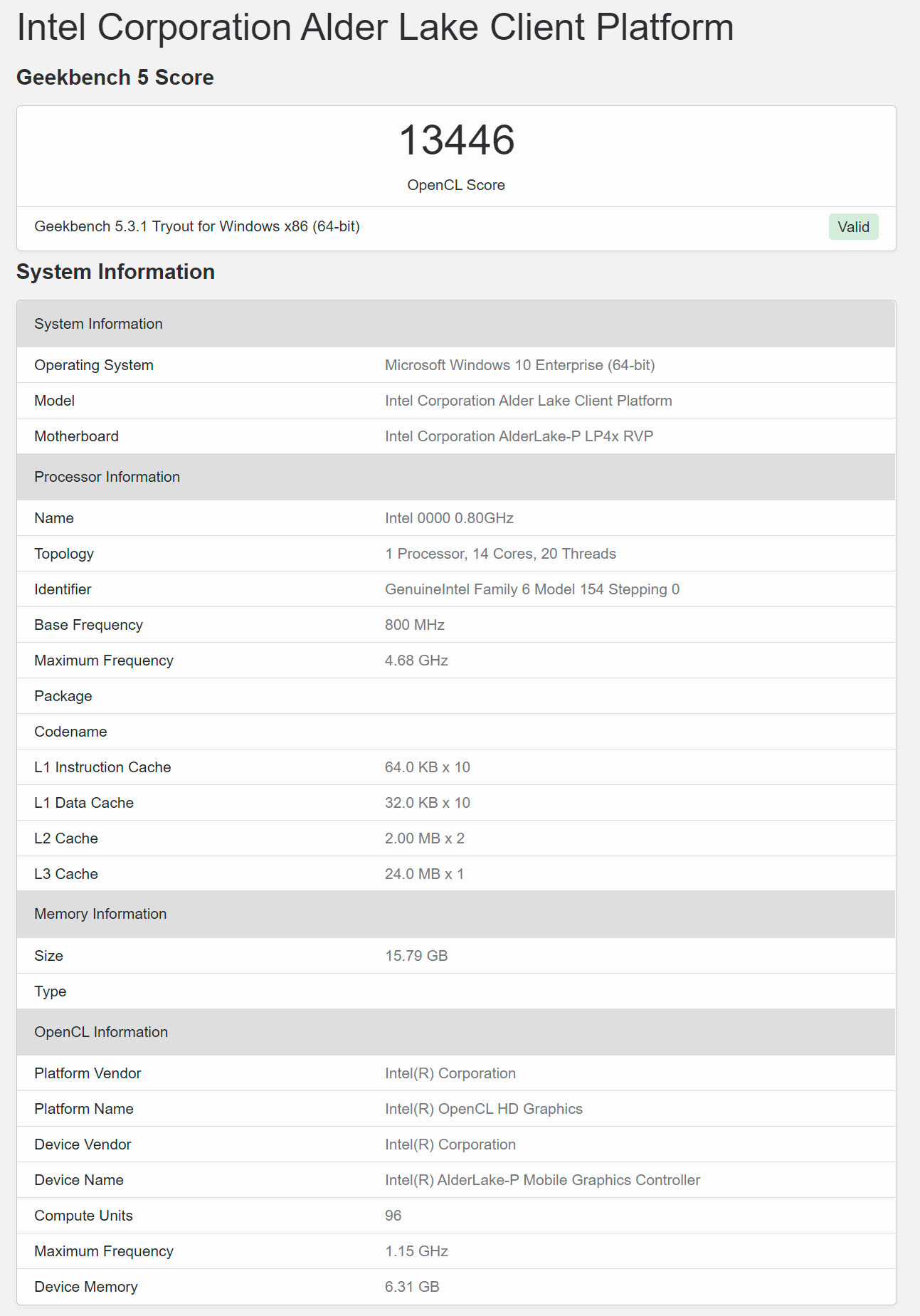Select the '6.31 GB' device memory value
Screen dimensions: 920x1316
pyautogui.click(x=413, y=1287)
